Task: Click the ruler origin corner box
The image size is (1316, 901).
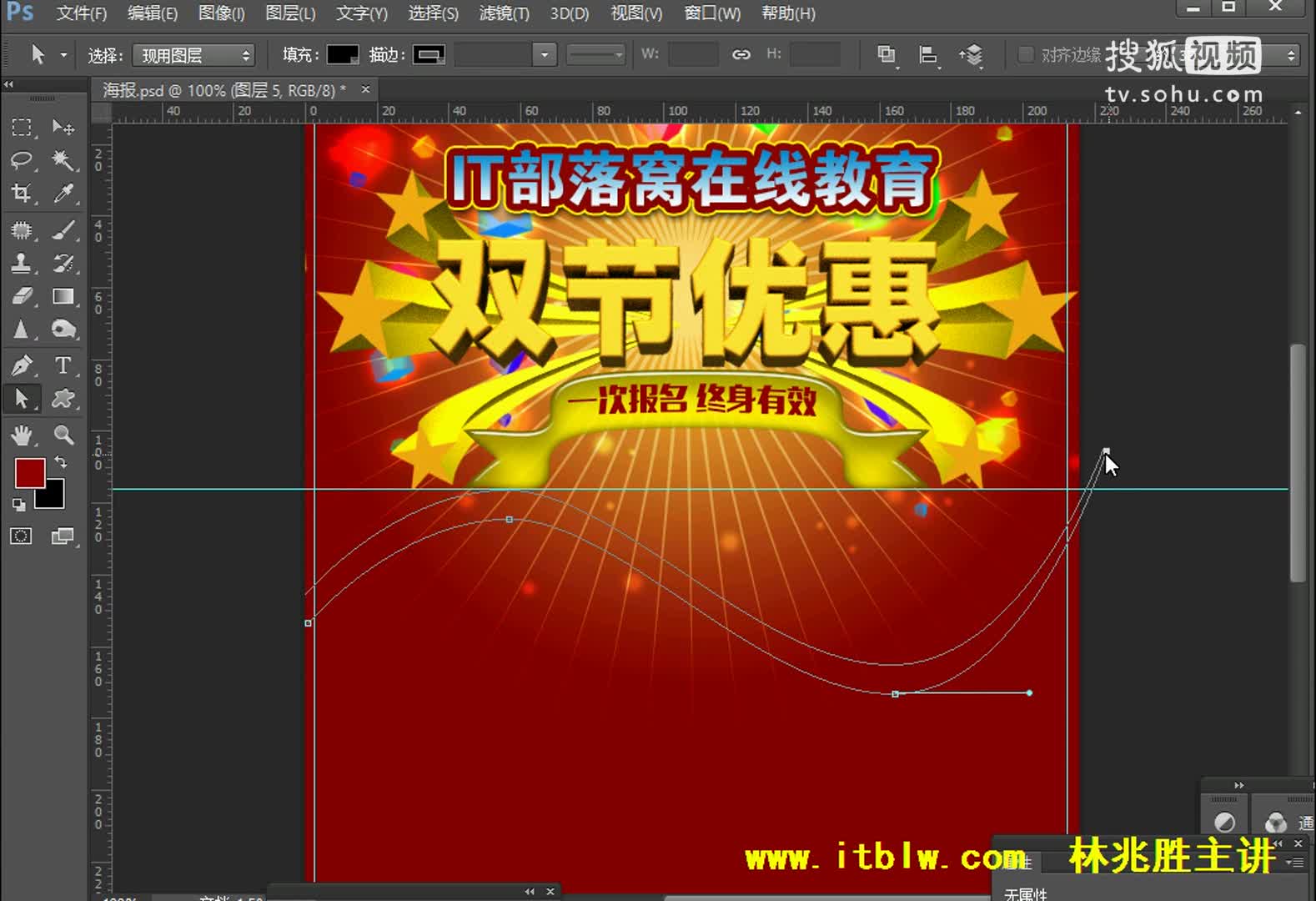Action: (x=101, y=112)
